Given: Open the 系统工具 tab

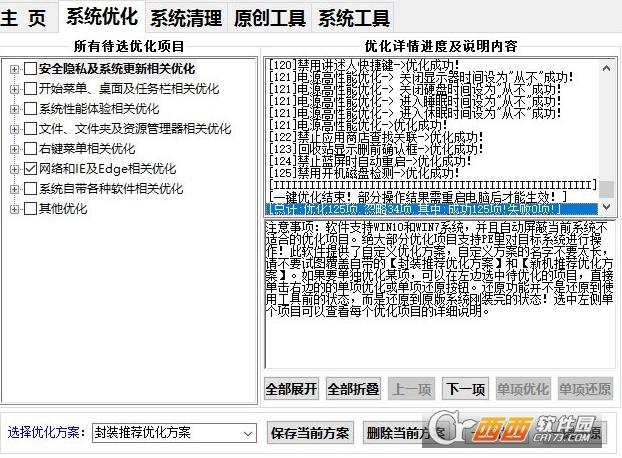Looking at the screenshot, I should click(x=354, y=17).
